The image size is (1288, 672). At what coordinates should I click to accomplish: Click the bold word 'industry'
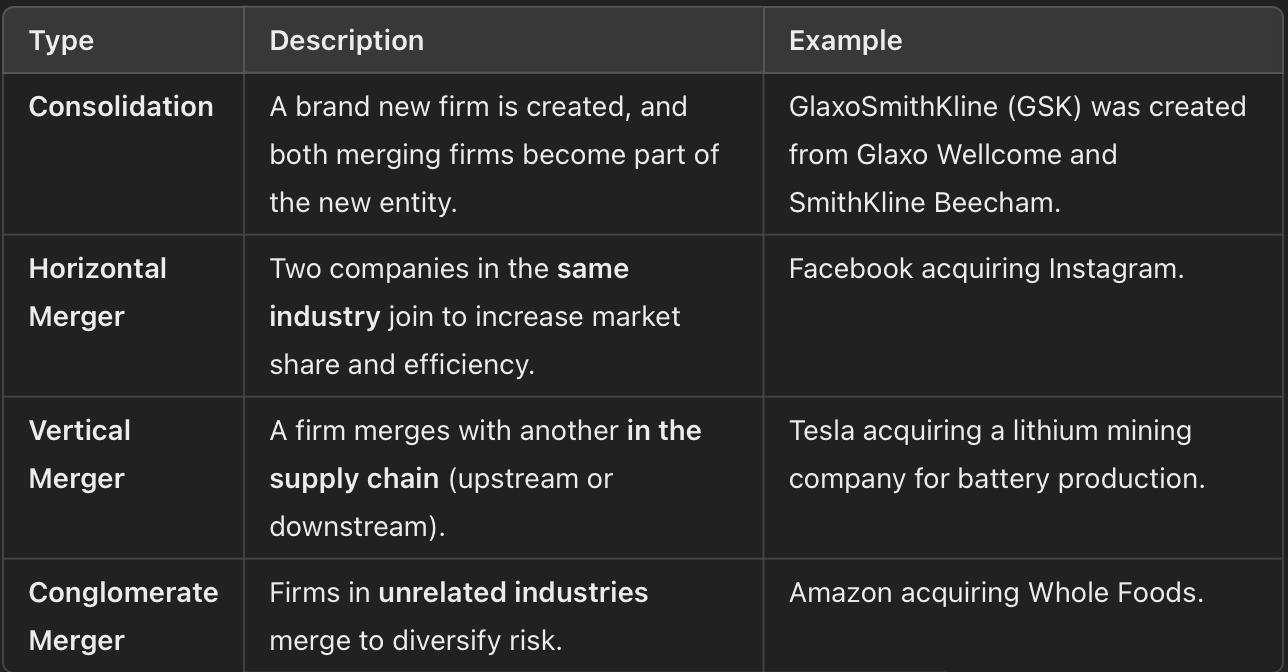pyautogui.click(x=324, y=317)
